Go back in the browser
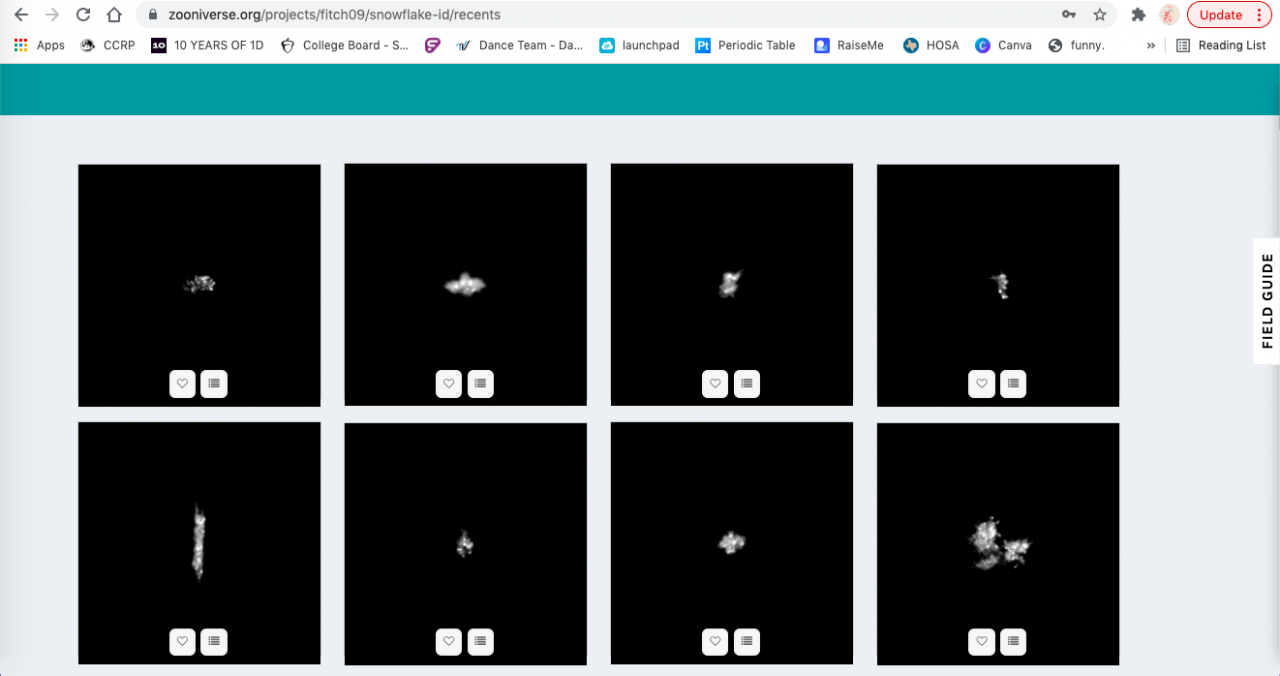The height and width of the screenshot is (676, 1280). point(21,15)
